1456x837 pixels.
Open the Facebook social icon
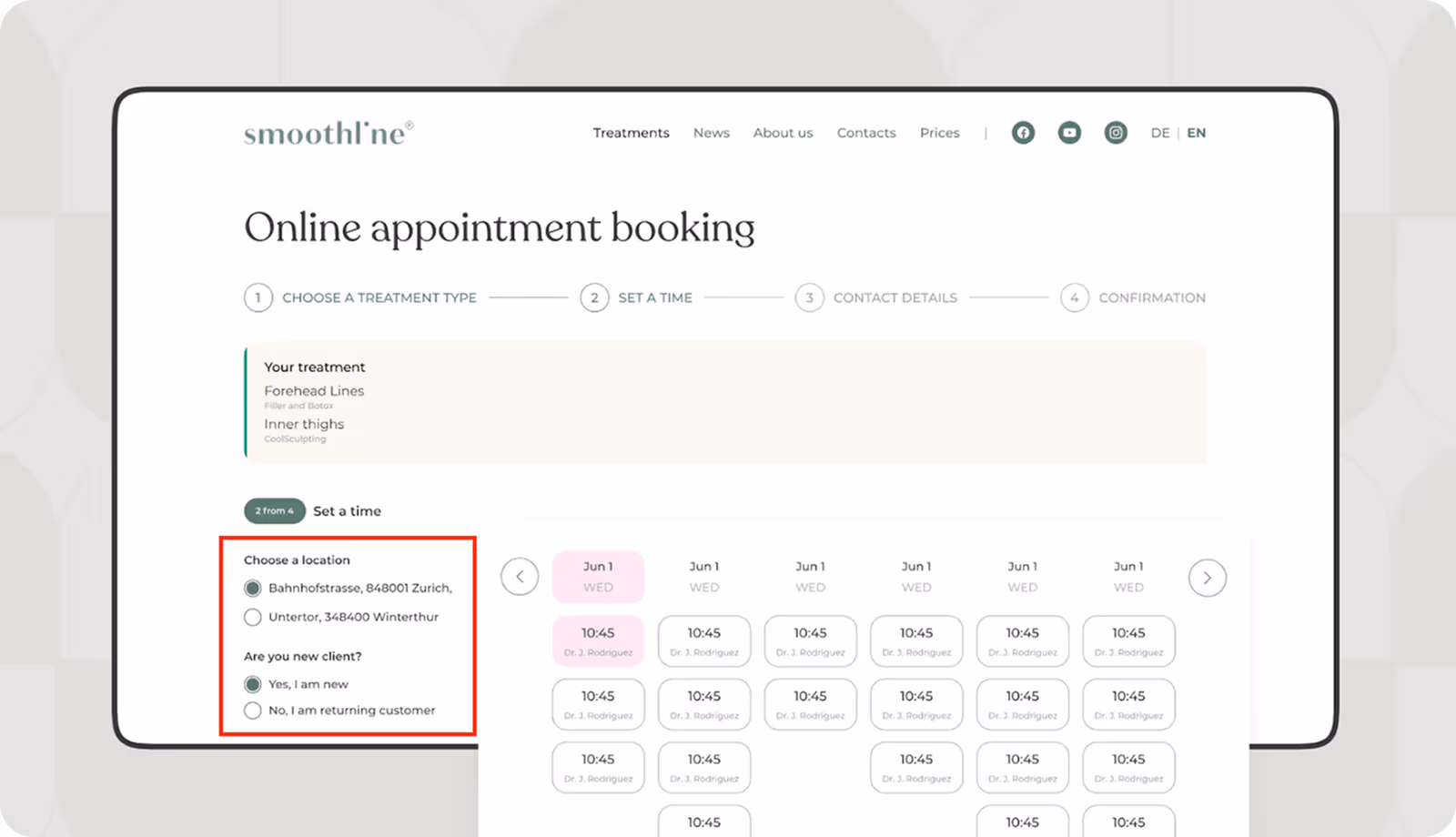(1023, 133)
